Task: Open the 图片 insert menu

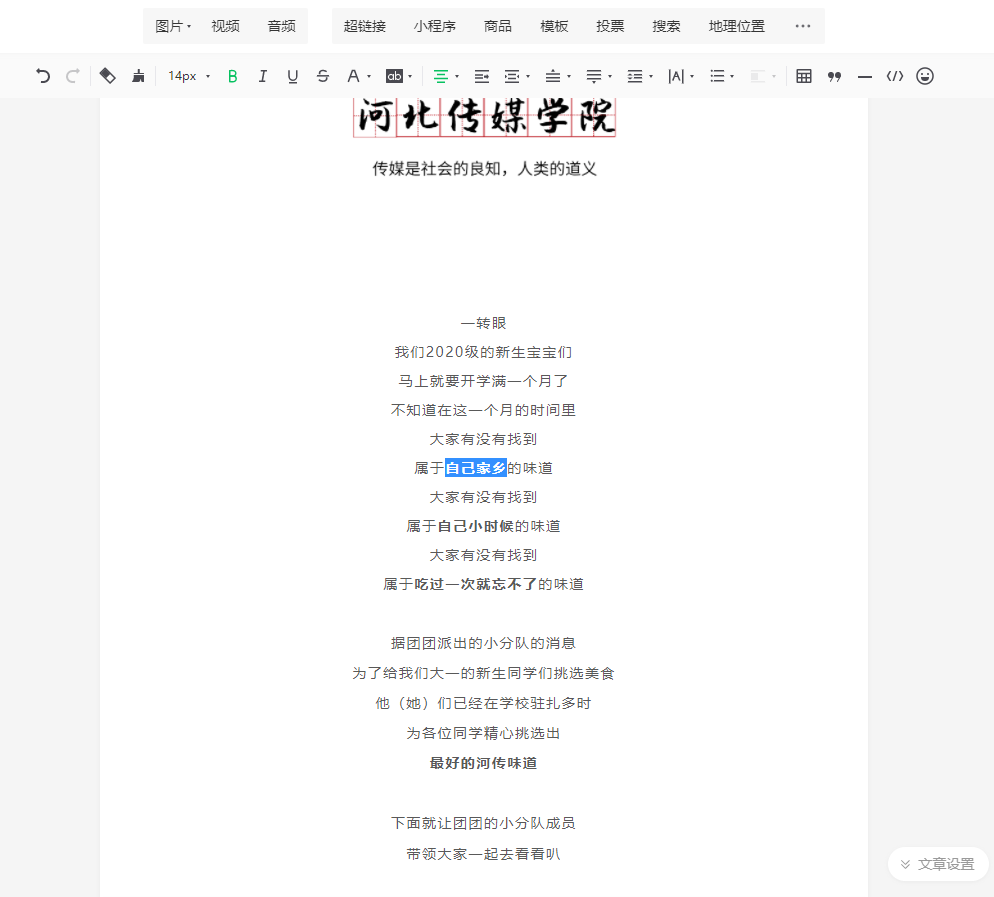Action: pos(173,26)
